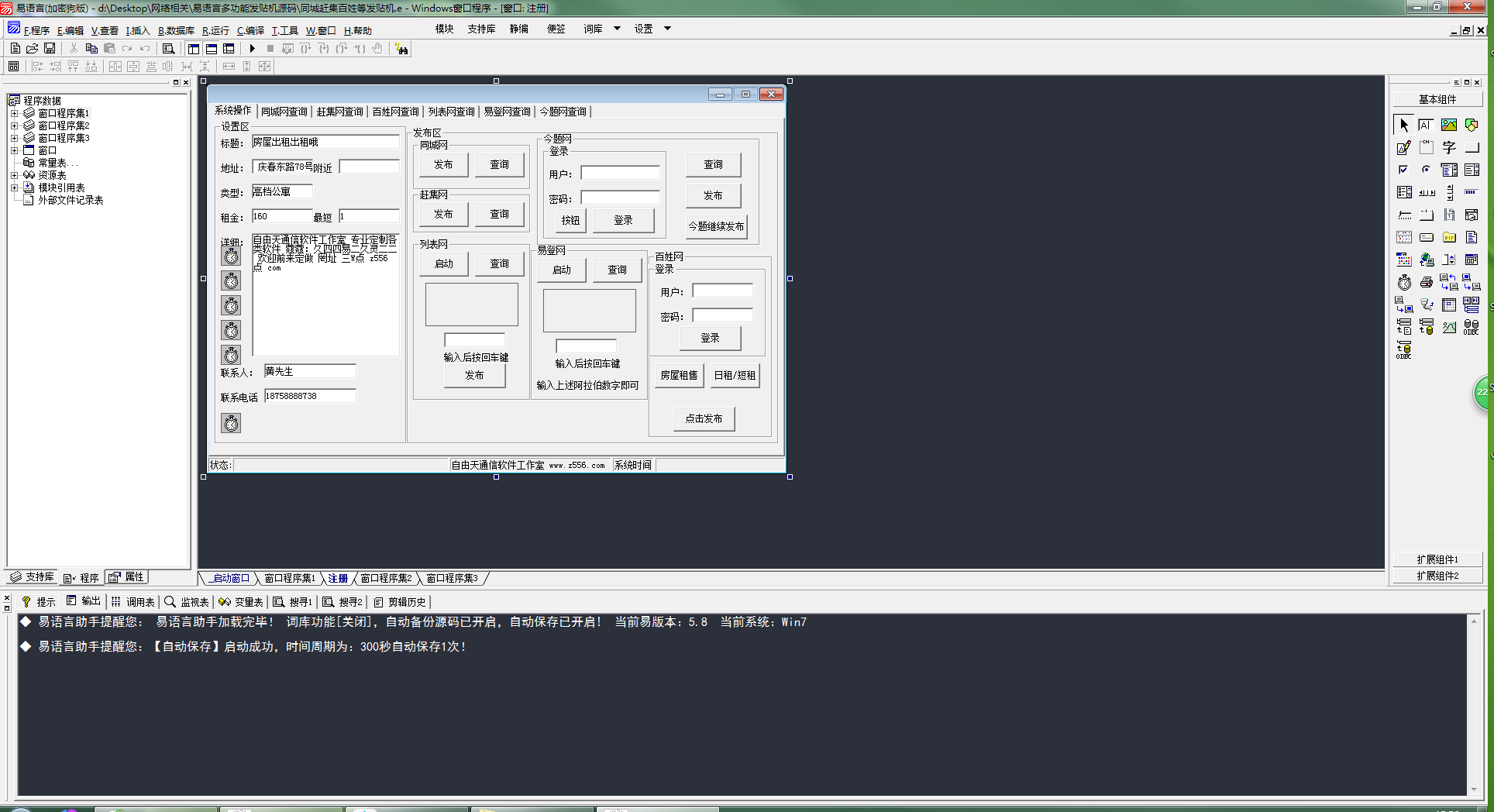Pick the horizontal scrollbar component icon
The width and height of the screenshot is (1494, 812).
(x=1427, y=192)
